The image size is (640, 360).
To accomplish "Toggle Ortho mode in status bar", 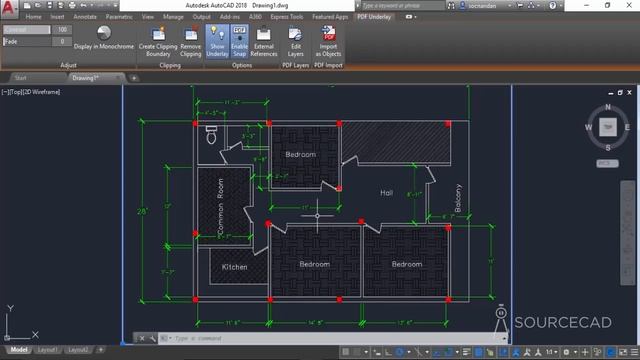I will pos(388,352).
